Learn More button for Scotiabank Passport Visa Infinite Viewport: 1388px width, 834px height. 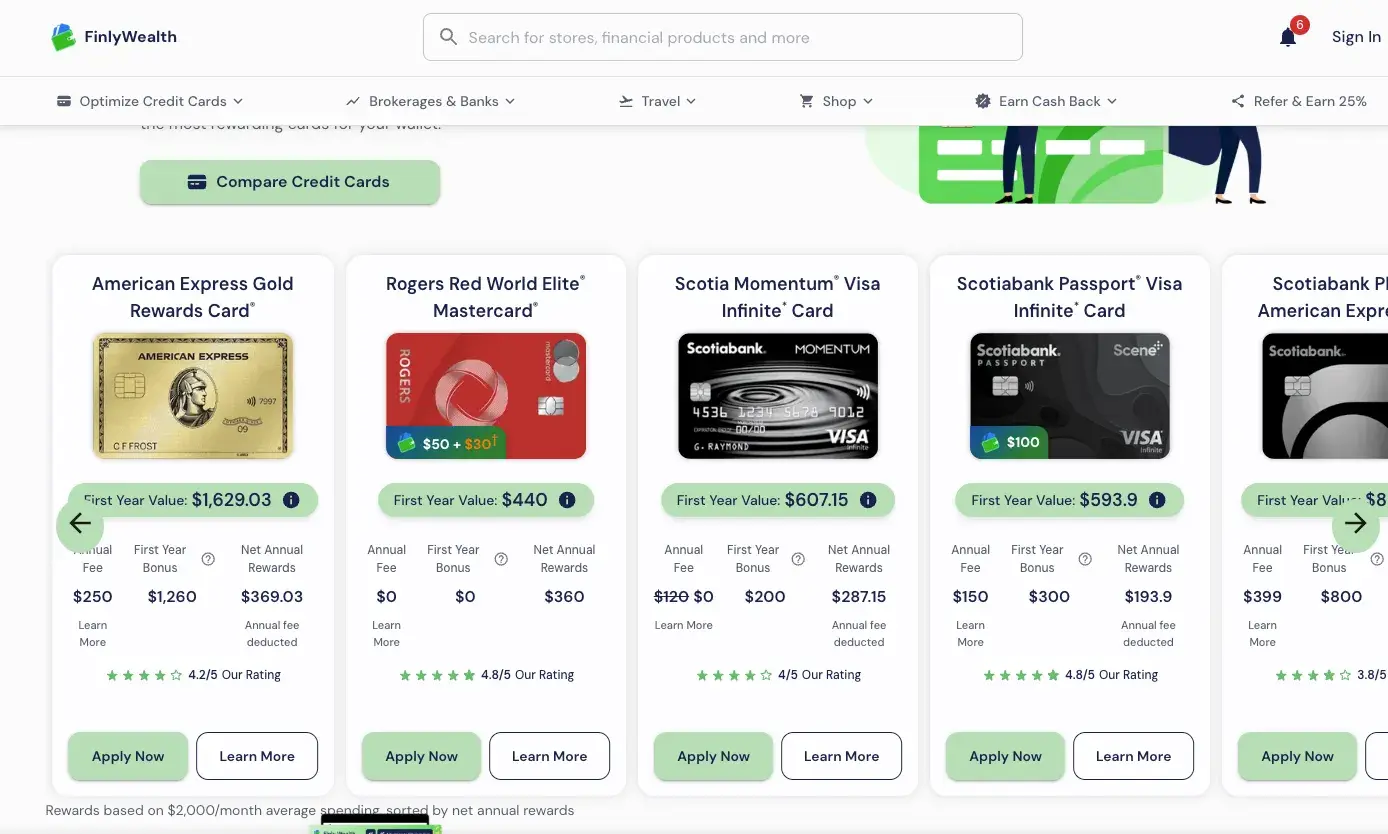(x=1133, y=756)
